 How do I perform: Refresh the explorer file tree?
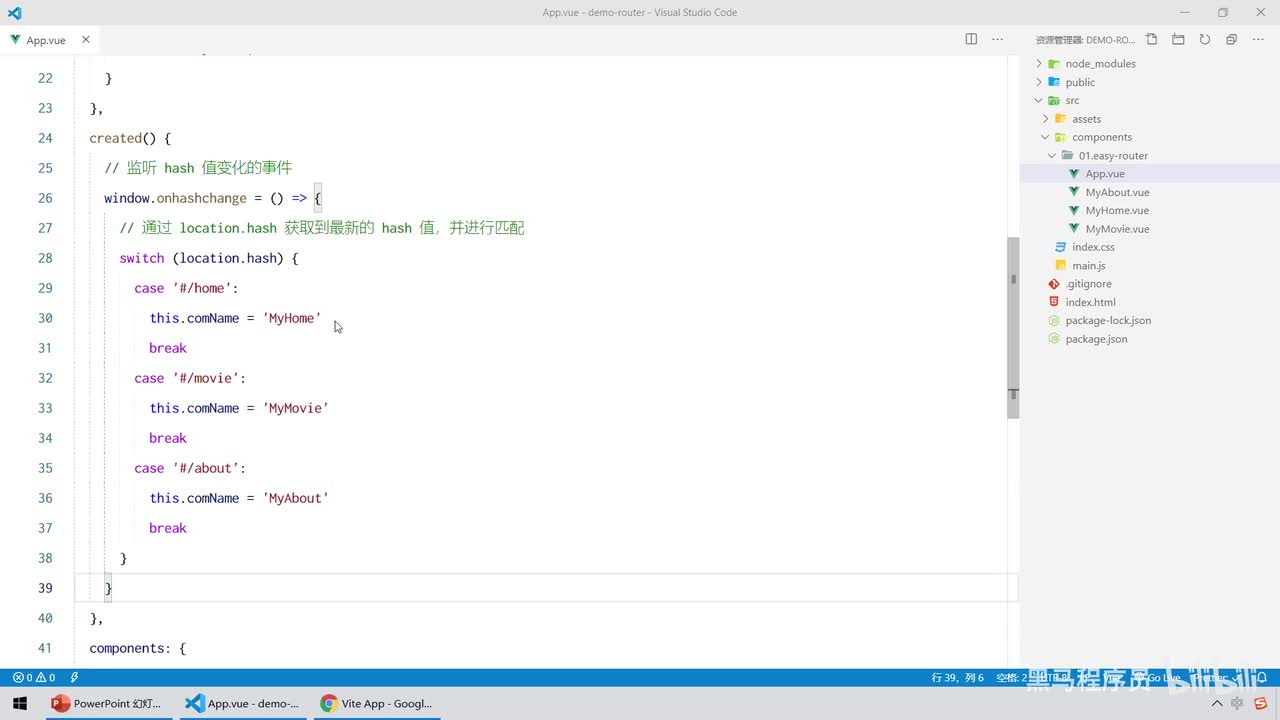[x=1205, y=39]
